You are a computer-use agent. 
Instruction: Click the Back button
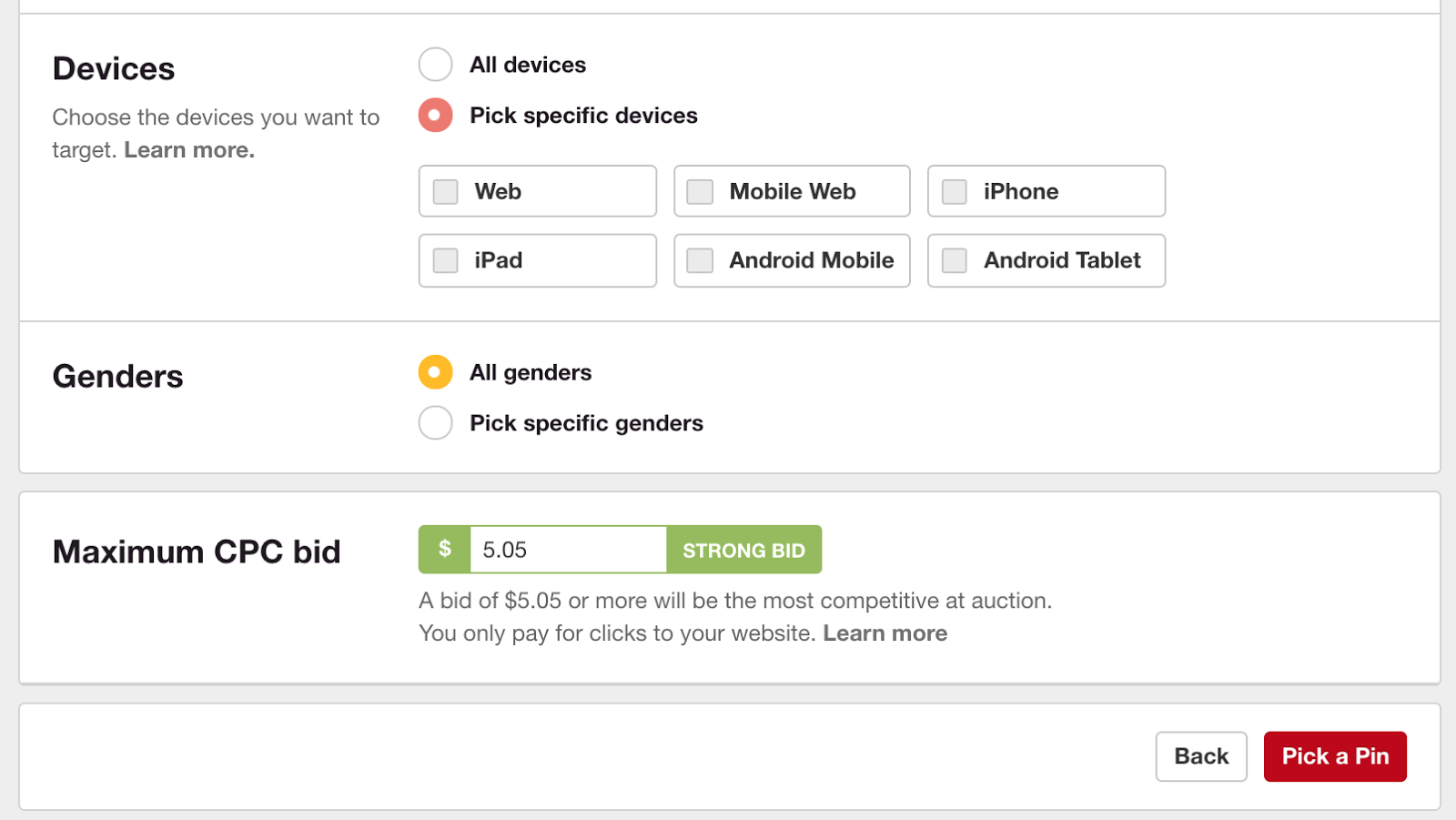[x=1201, y=756]
